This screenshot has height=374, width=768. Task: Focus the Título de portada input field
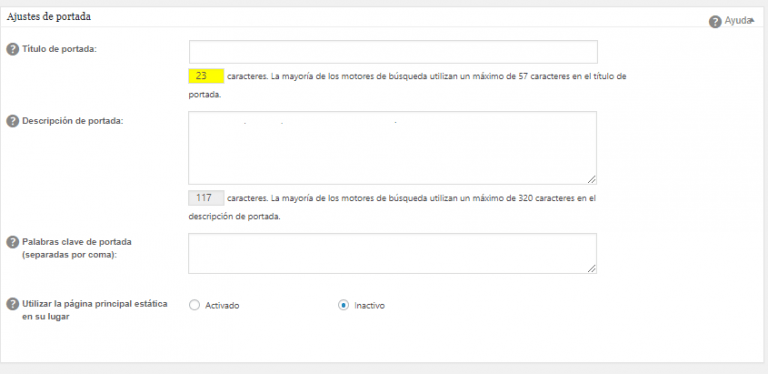coord(393,52)
